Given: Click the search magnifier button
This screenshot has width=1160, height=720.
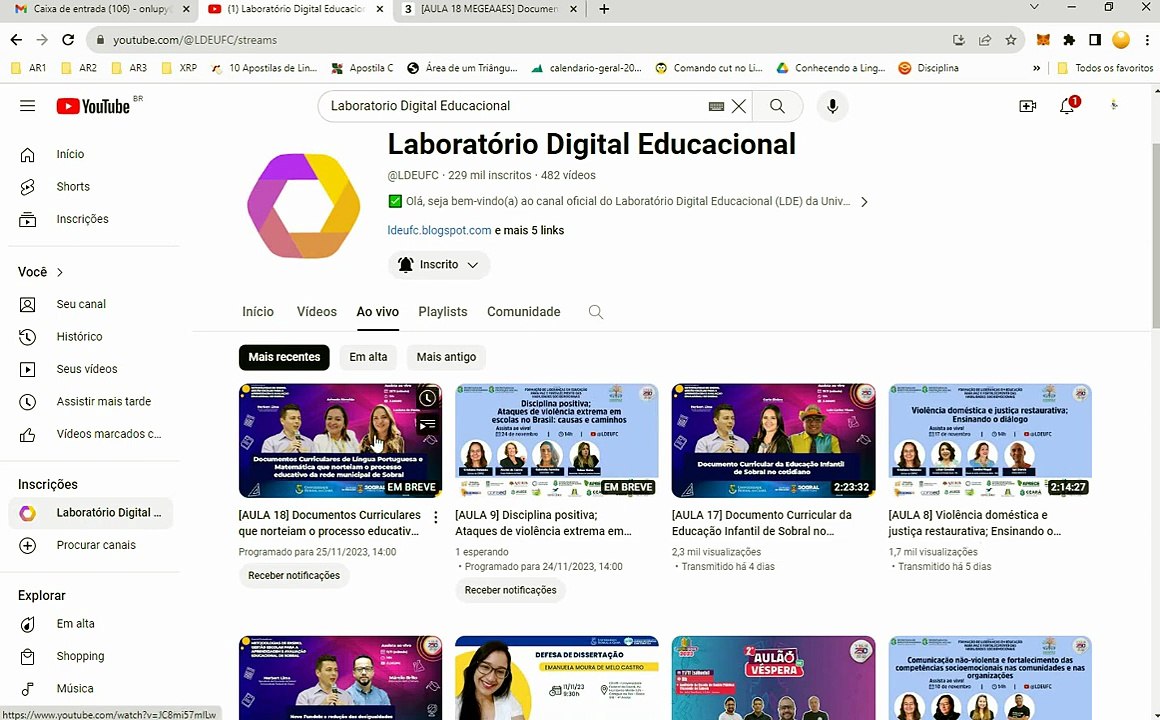Looking at the screenshot, I should tap(777, 106).
